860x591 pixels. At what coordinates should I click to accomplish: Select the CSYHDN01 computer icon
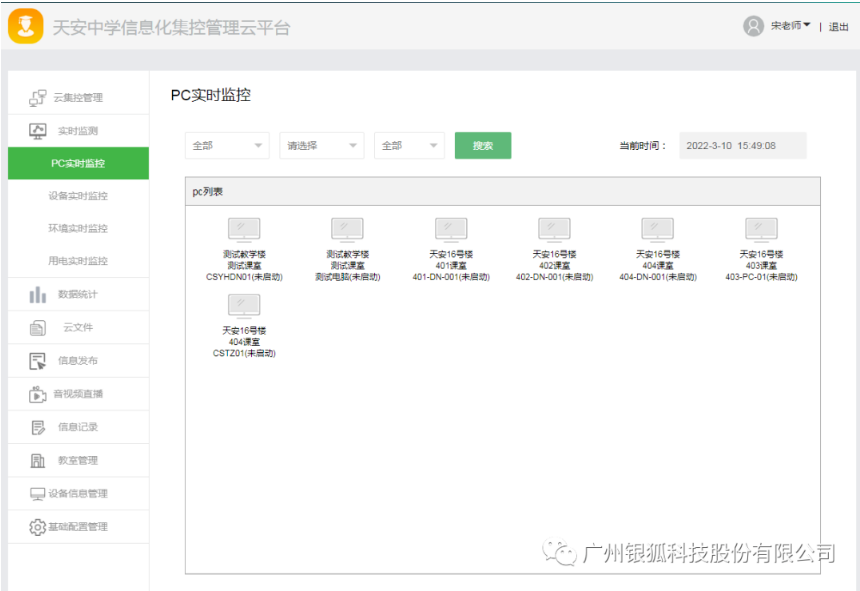click(244, 230)
